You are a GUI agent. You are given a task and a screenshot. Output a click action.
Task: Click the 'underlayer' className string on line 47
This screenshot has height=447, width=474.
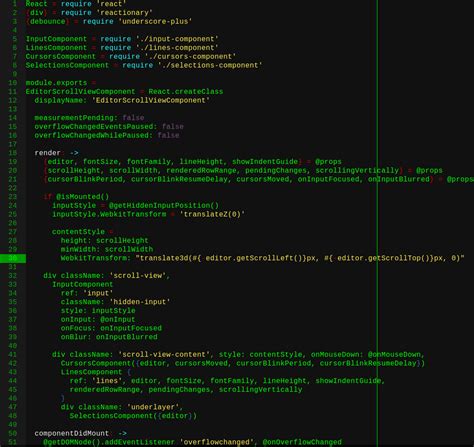(153, 407)
